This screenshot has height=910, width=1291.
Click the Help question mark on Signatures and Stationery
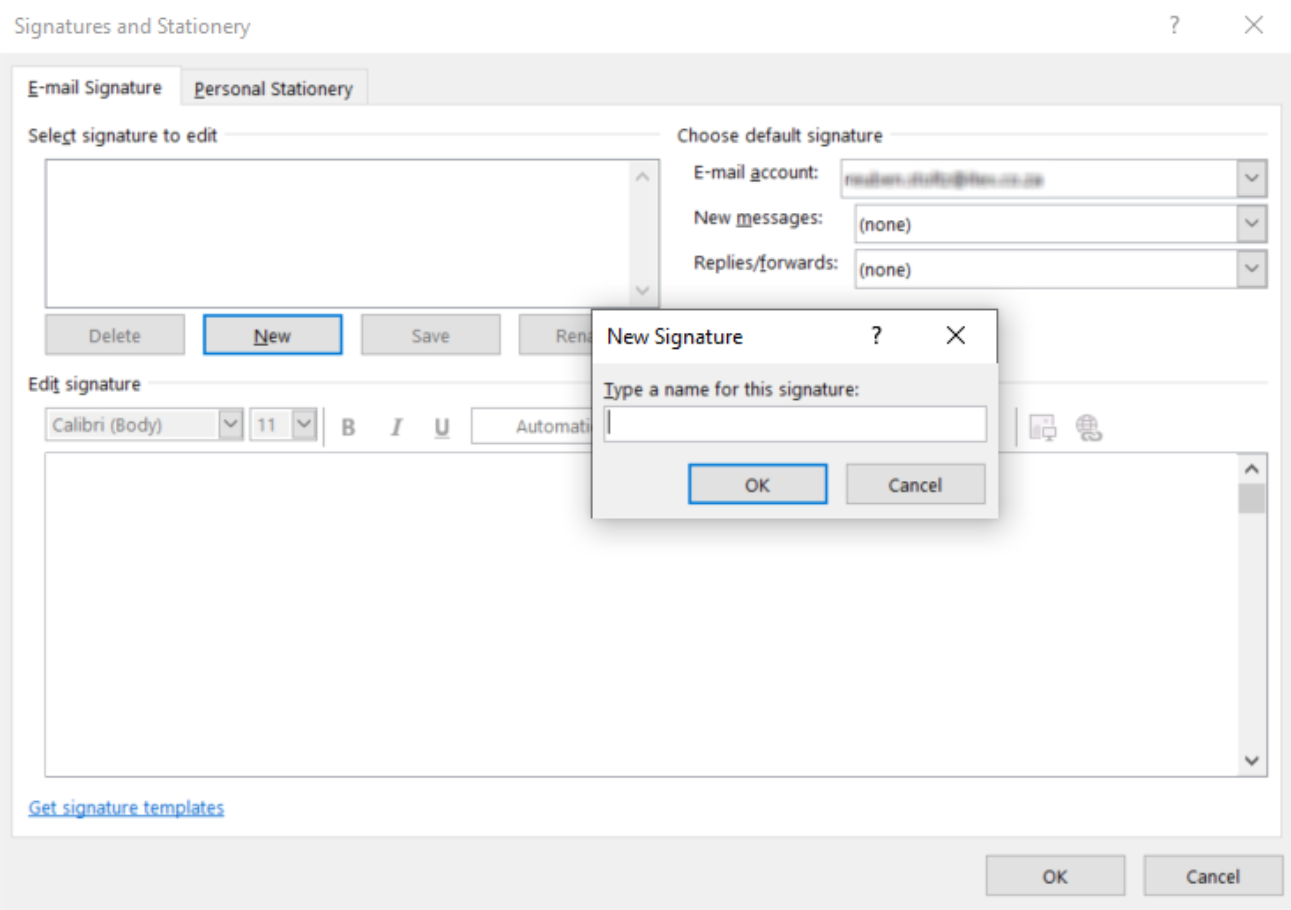pos(1175,26)
